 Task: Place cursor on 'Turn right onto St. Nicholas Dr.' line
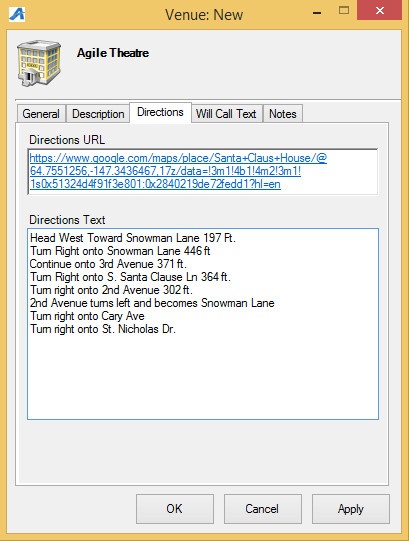pos(103,329)
